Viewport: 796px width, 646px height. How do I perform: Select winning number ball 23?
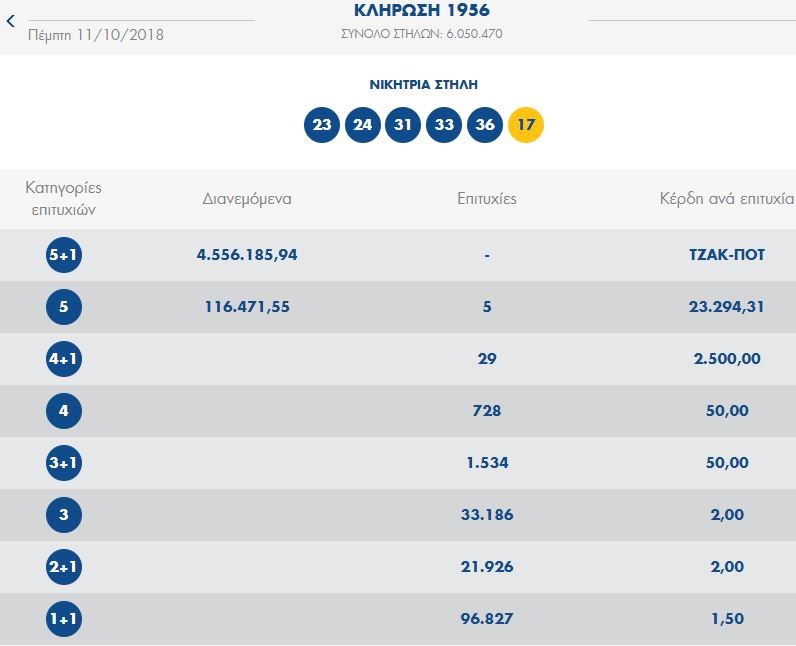pos(322,125)
